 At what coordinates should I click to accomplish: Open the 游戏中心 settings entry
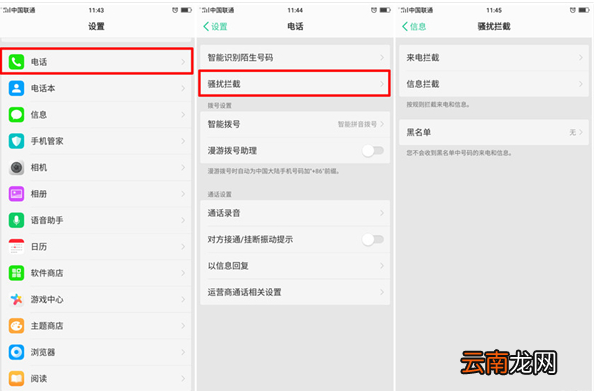[96, 299]
